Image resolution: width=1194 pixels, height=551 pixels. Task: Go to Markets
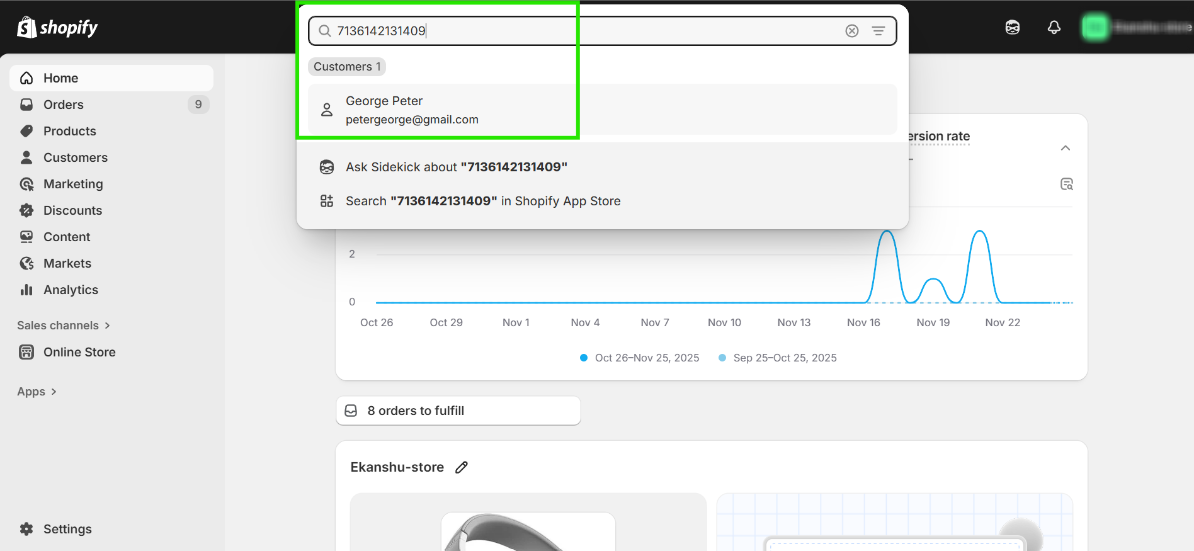coord(111,263)
